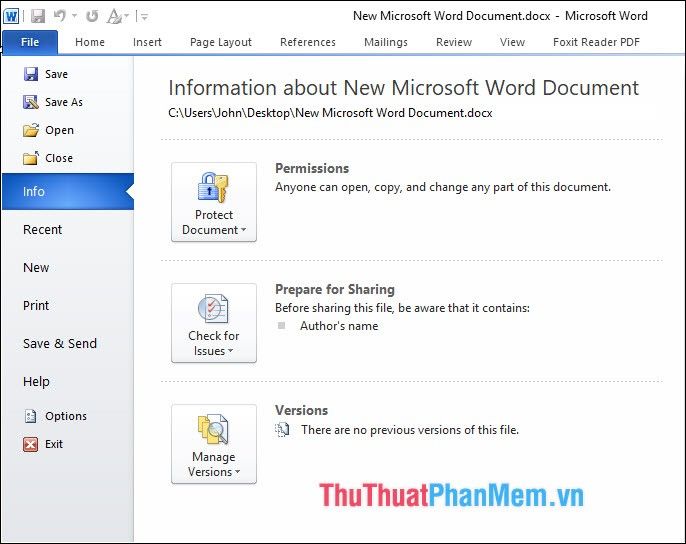Open the Customize Quick Access Toolbar arrow
The image size is (686, 544).
144,17
